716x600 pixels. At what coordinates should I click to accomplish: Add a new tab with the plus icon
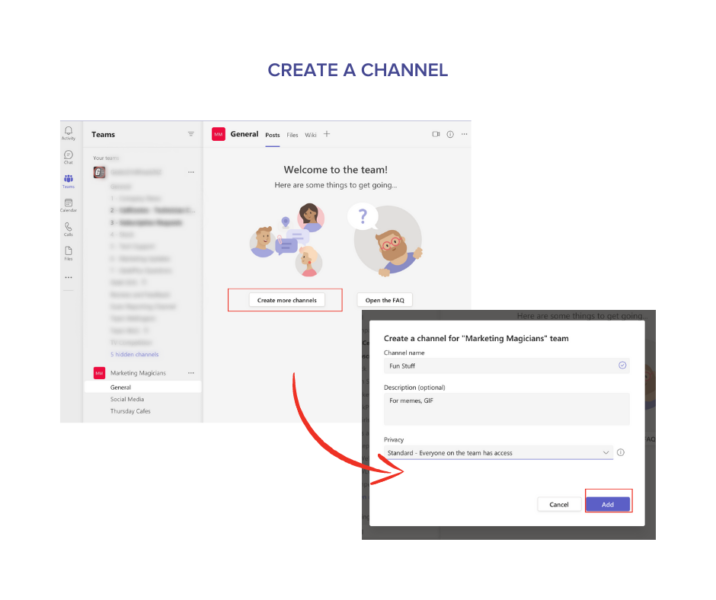pos(327,134)
